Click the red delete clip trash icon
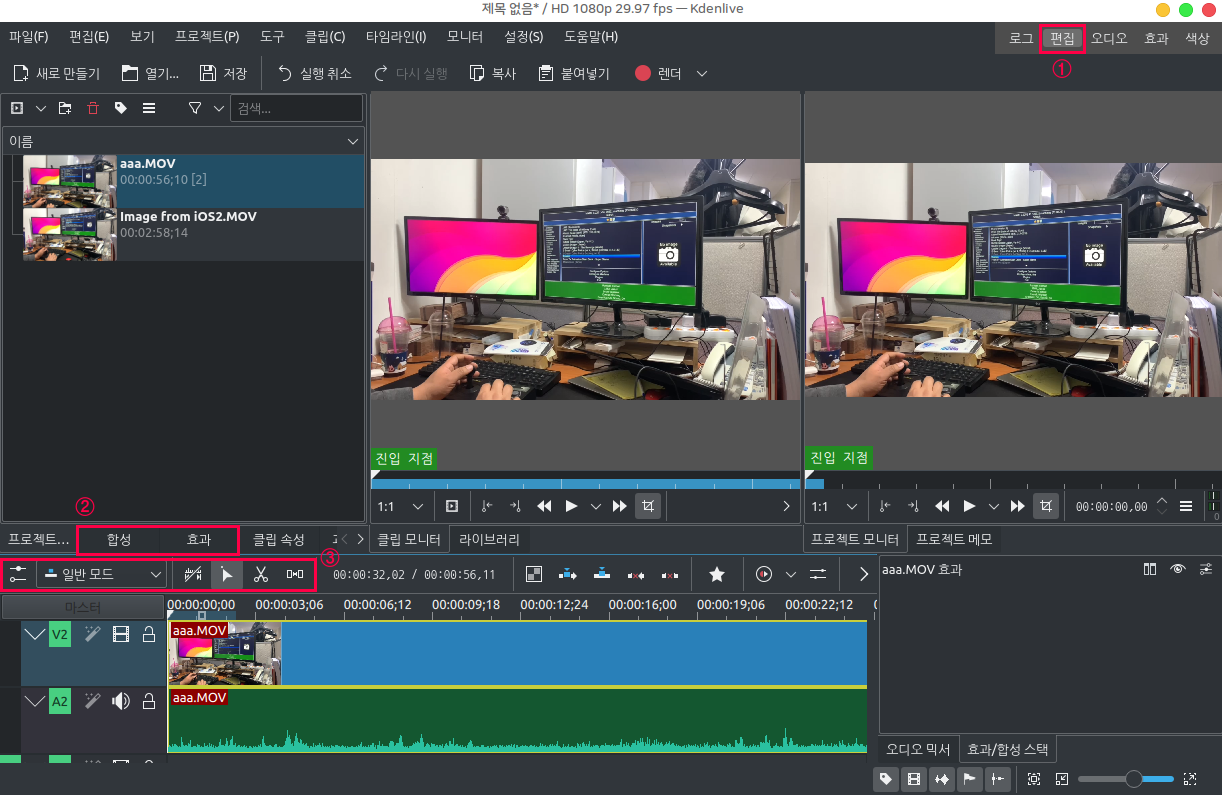 93,108
